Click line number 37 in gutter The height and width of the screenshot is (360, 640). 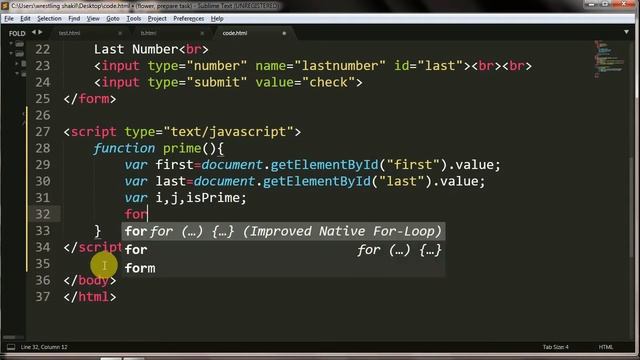(x=42, y=297)
